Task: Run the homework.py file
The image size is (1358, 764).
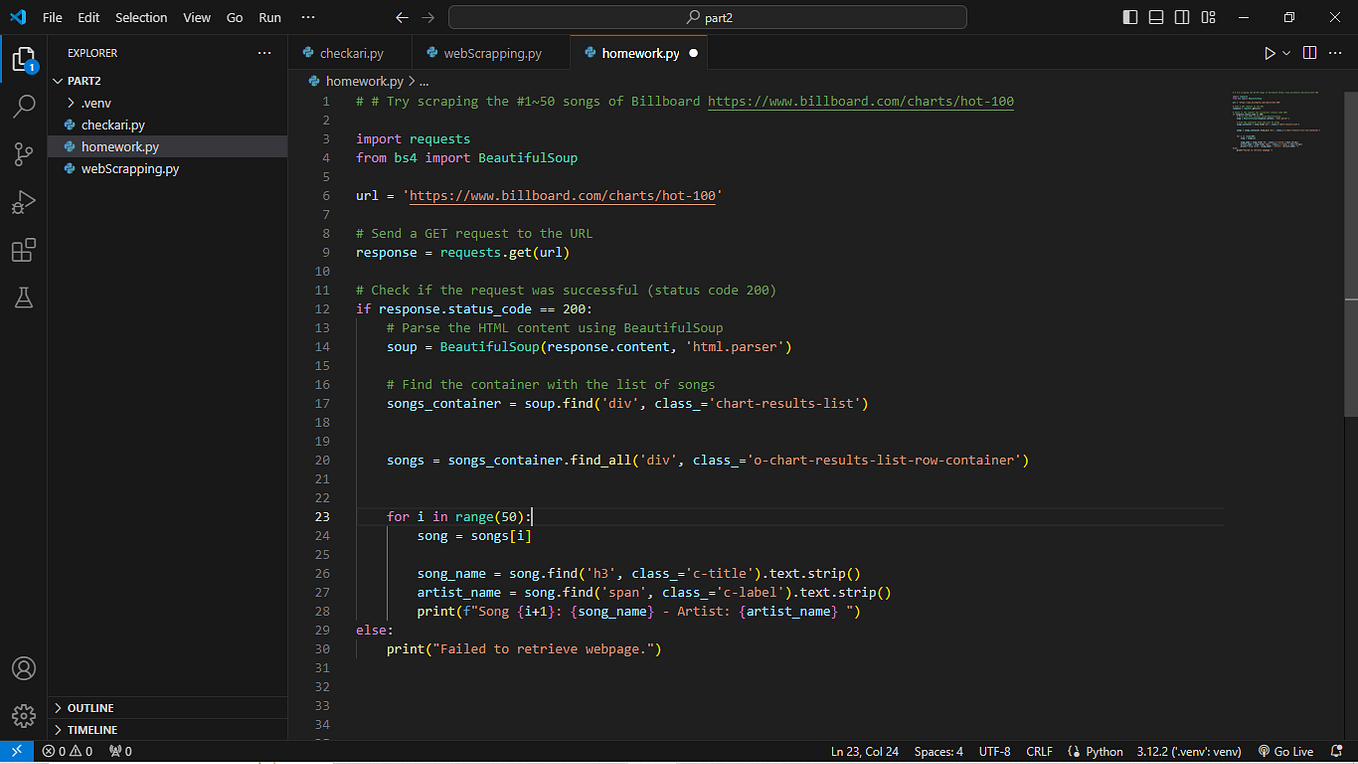Action: [x=1268, y=52]
